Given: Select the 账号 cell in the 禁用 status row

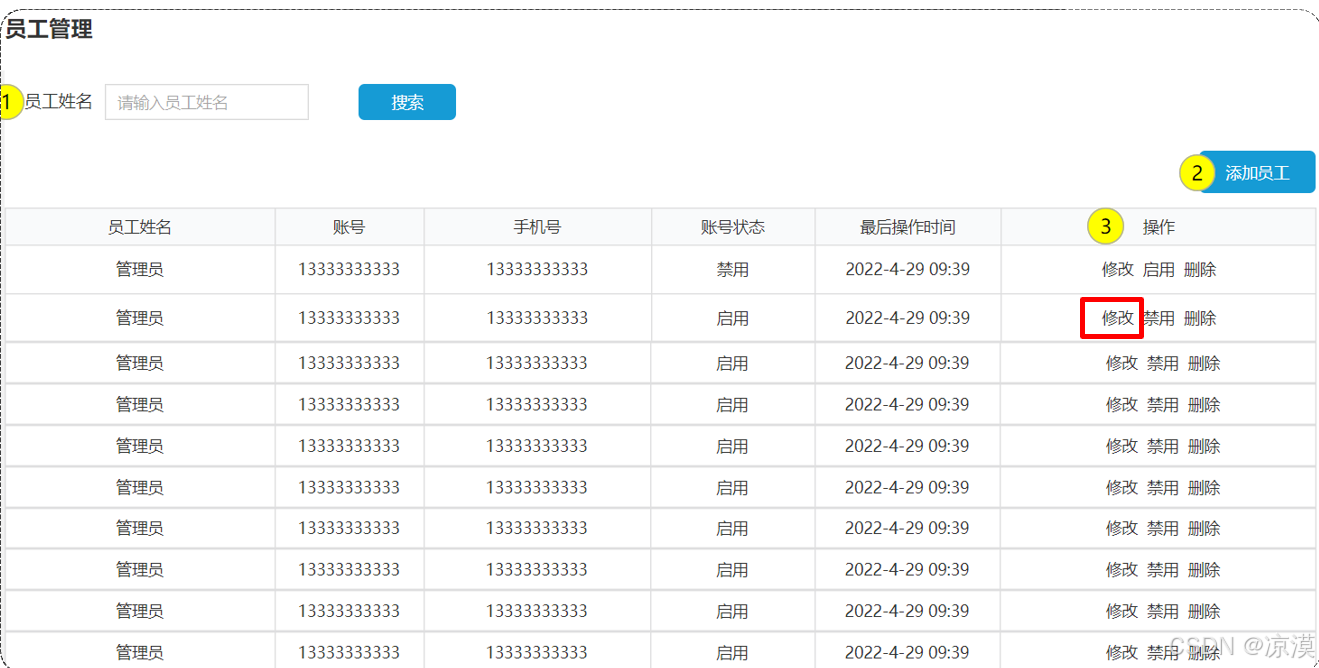Looking at the screenshot, I should pyautogui.click(x=349, y=270).
